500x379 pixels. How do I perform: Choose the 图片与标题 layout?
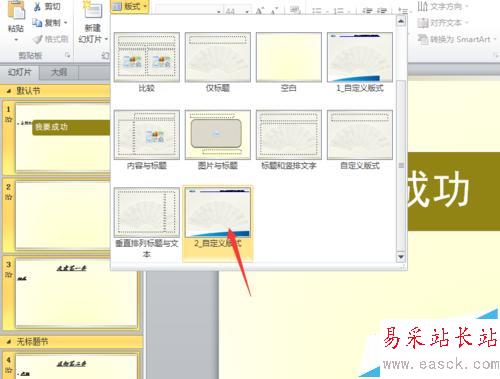click(218, 140)
